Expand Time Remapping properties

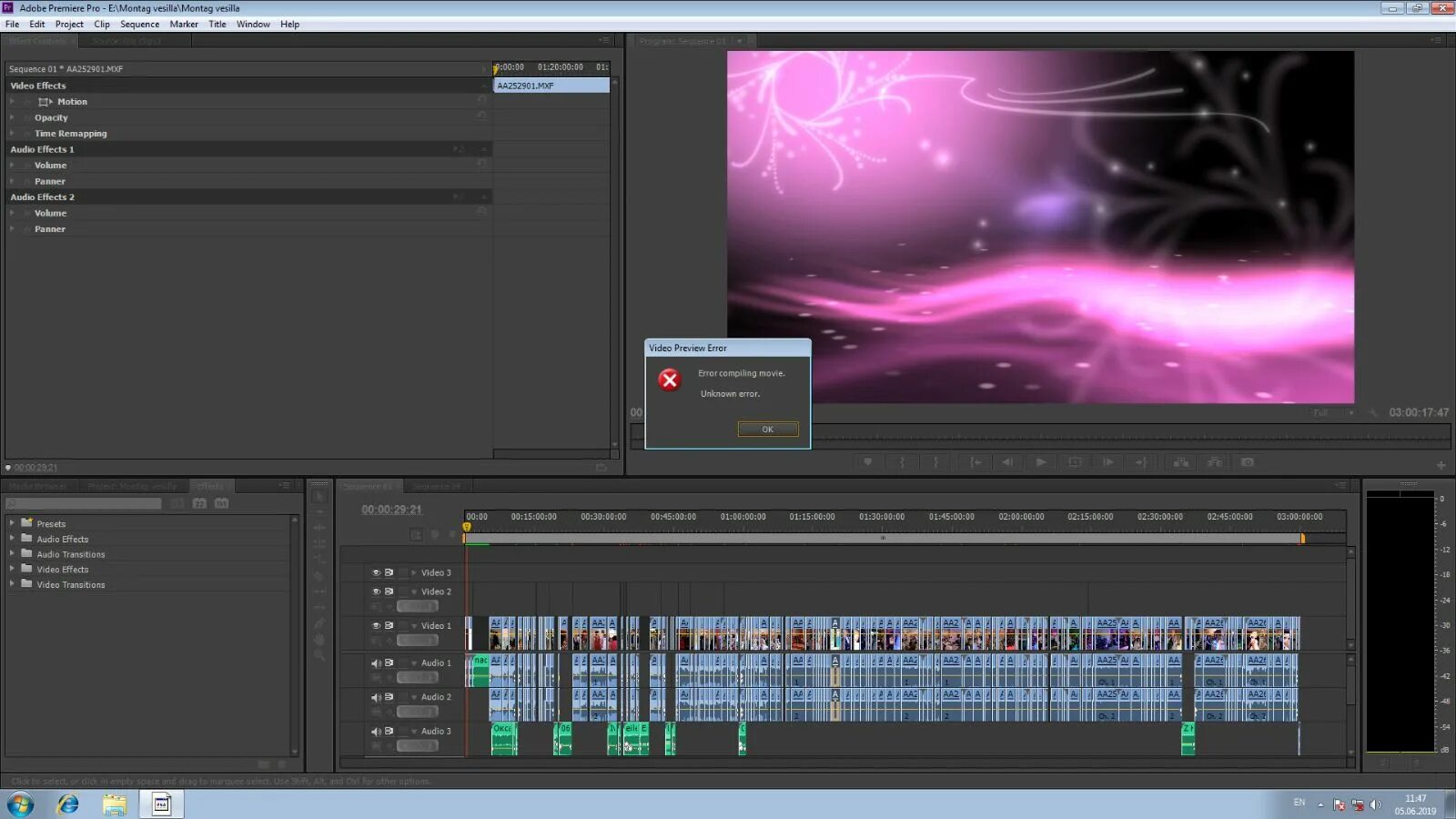coord(12,133)
